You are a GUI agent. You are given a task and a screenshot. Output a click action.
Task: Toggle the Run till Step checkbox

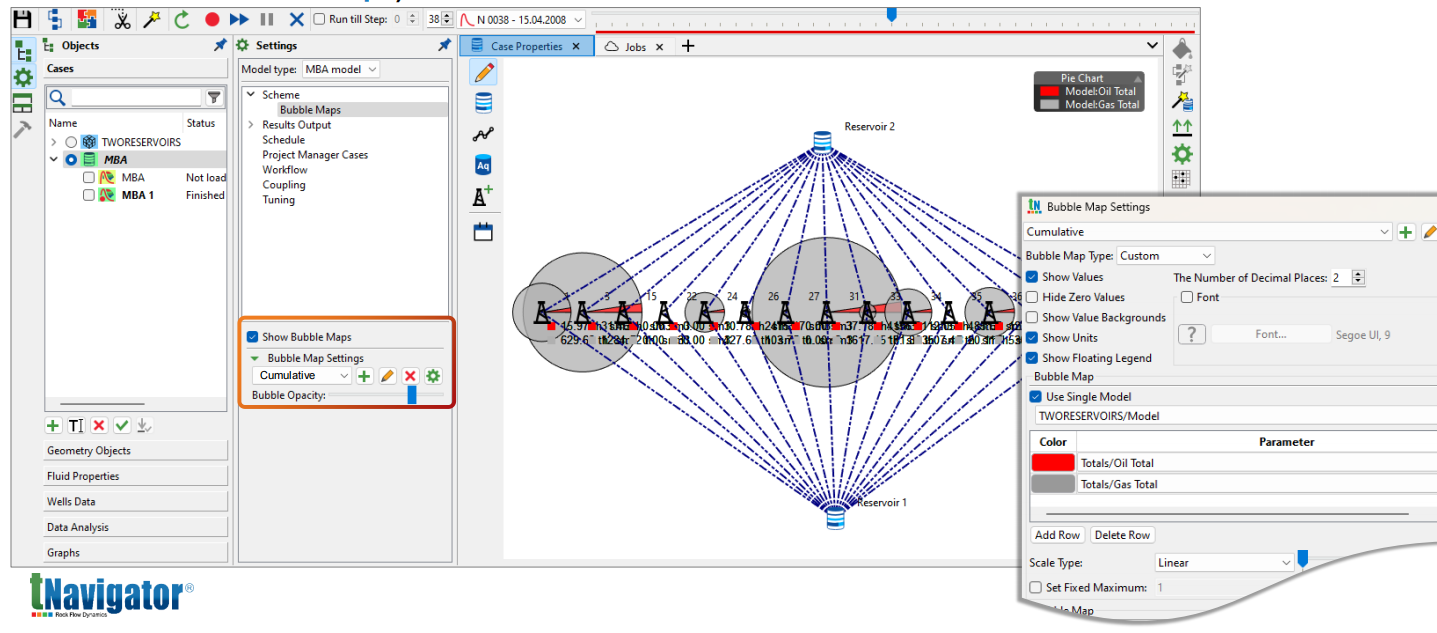pos(319,19)
